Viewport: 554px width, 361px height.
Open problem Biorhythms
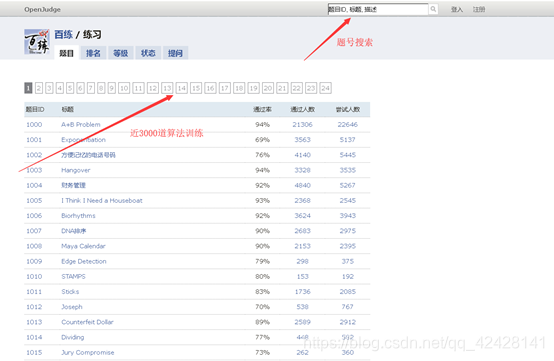click(x=78, y=216)
